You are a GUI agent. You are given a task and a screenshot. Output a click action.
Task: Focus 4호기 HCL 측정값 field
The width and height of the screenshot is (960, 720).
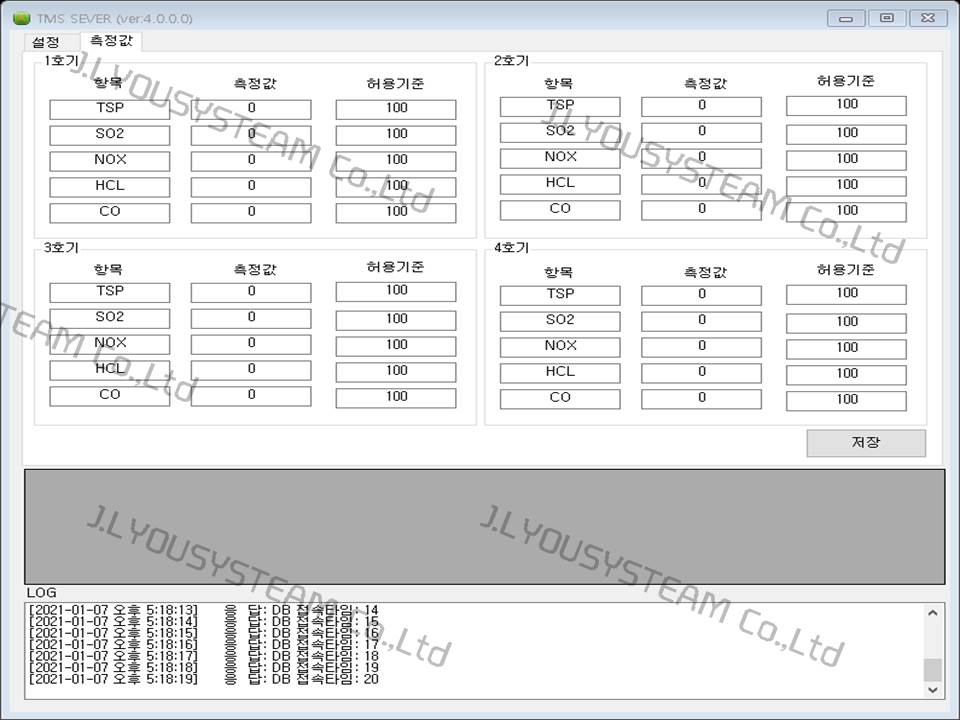click(x=702, y=373)
